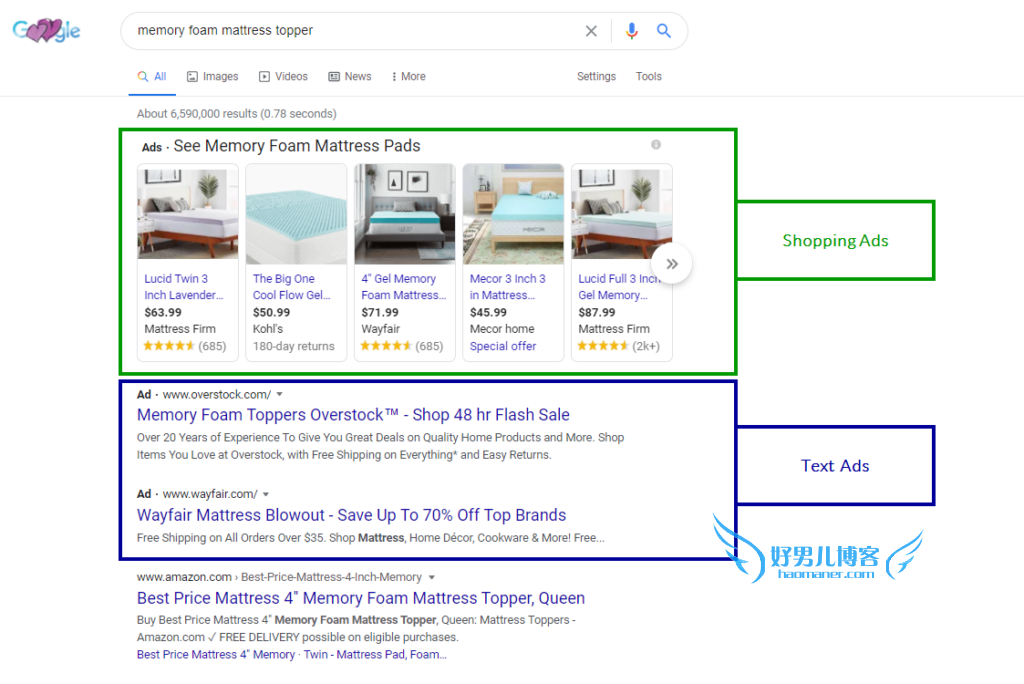Expand the amazon.com result dropdown arrow
1024x684 pixels.
click(432, 577)
